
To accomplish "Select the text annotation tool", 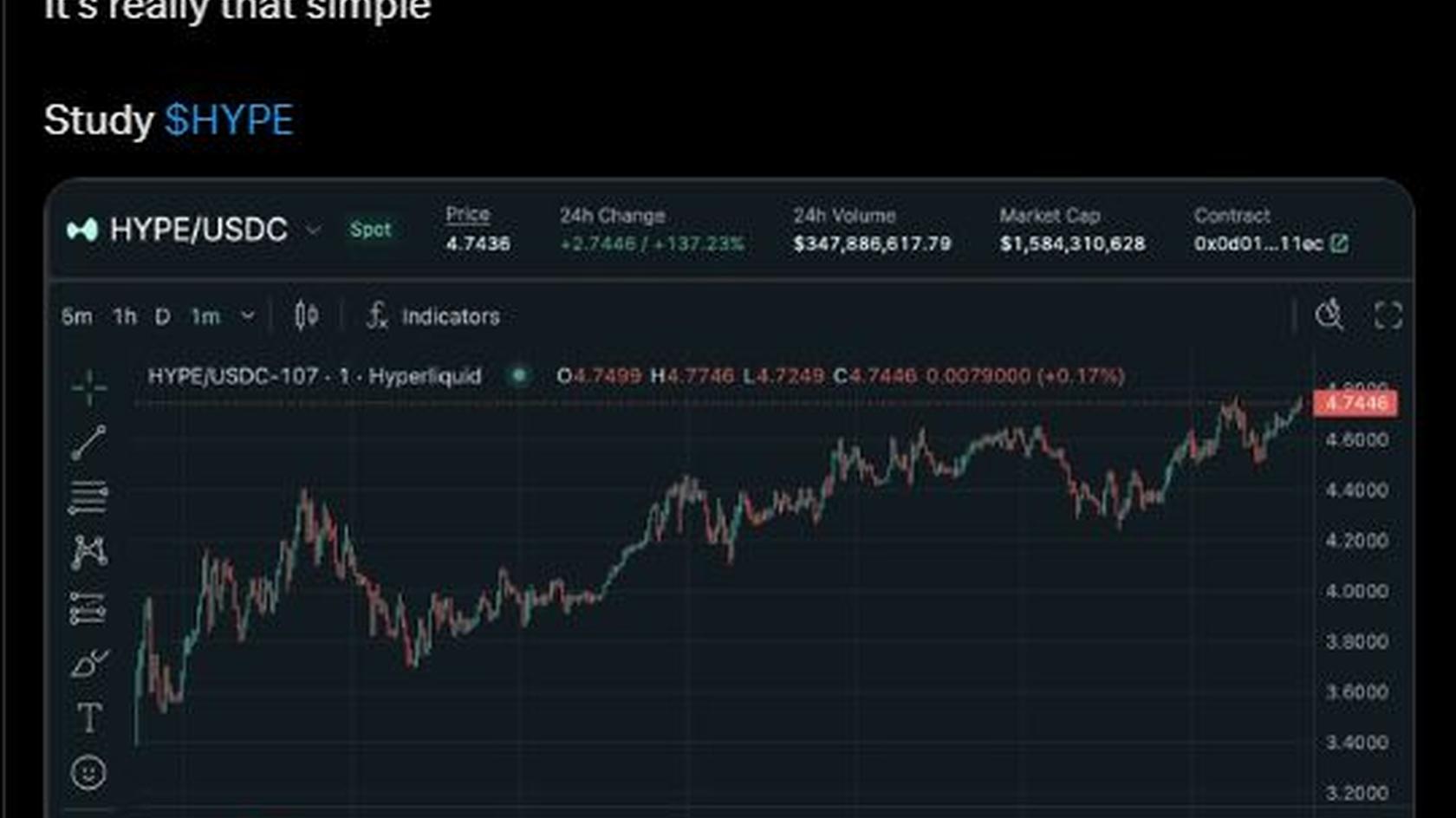I will click(x=88, y=717).
